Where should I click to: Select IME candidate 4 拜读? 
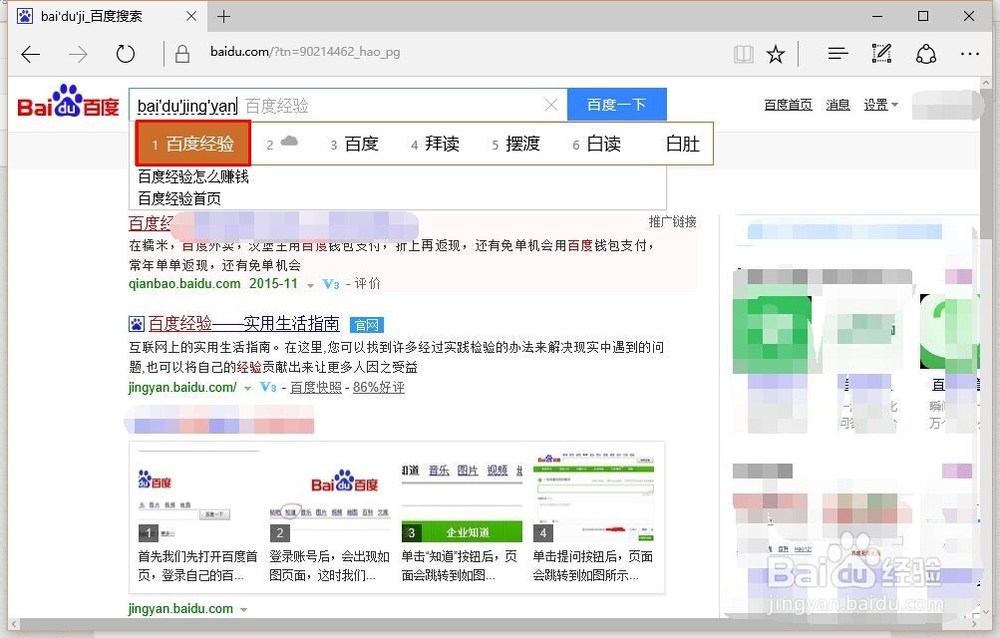point(435,144)
